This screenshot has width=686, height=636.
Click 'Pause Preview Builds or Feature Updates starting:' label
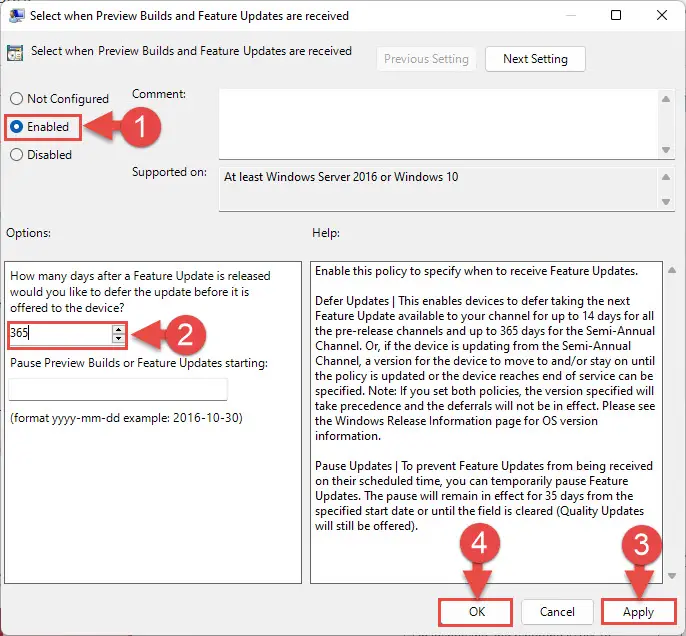coord(139,363)
